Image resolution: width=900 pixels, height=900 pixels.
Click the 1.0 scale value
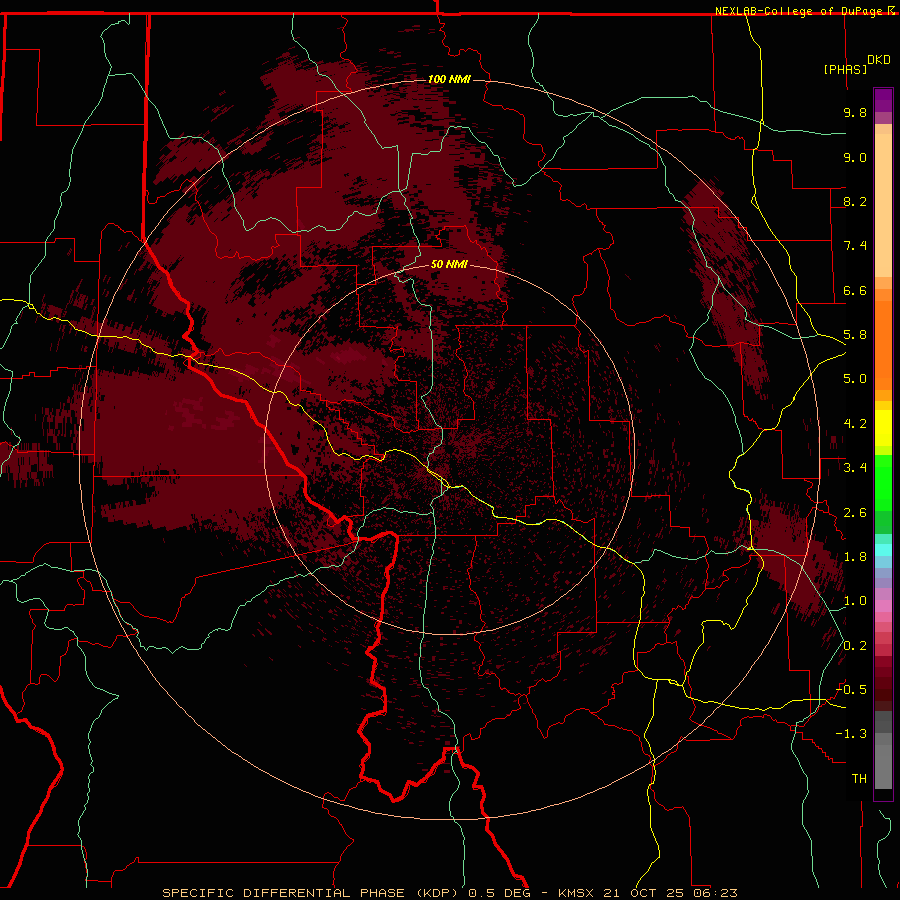tap(855, 601)
